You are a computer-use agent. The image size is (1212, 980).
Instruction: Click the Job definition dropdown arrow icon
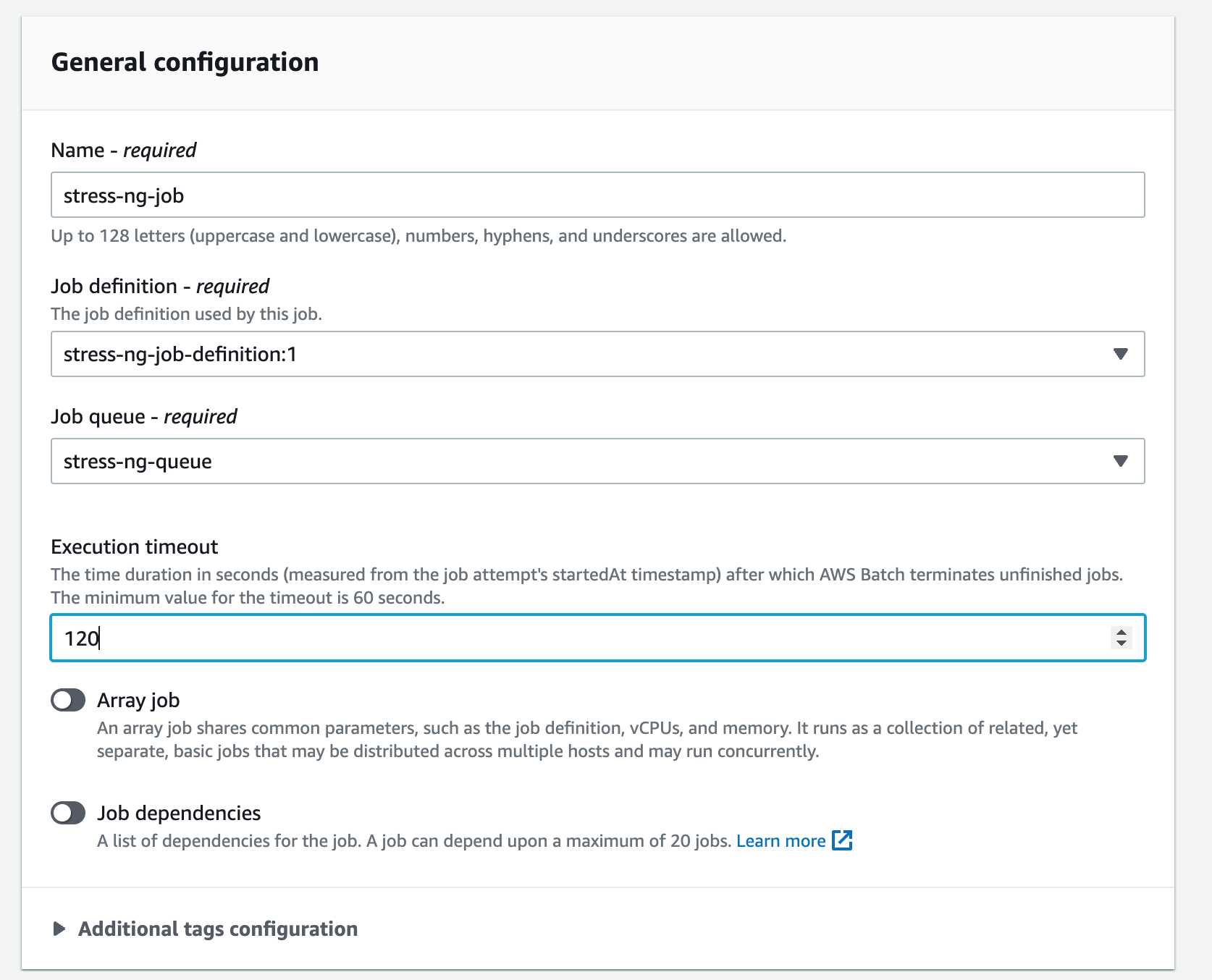point(1121,354)
